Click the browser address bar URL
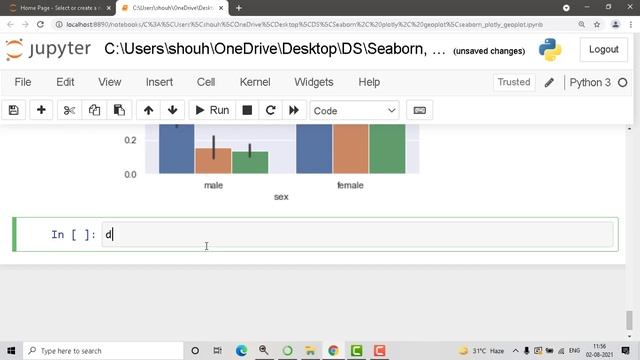Image resolution: width=640 pixels, height=360 pixels. coord(304,24)
